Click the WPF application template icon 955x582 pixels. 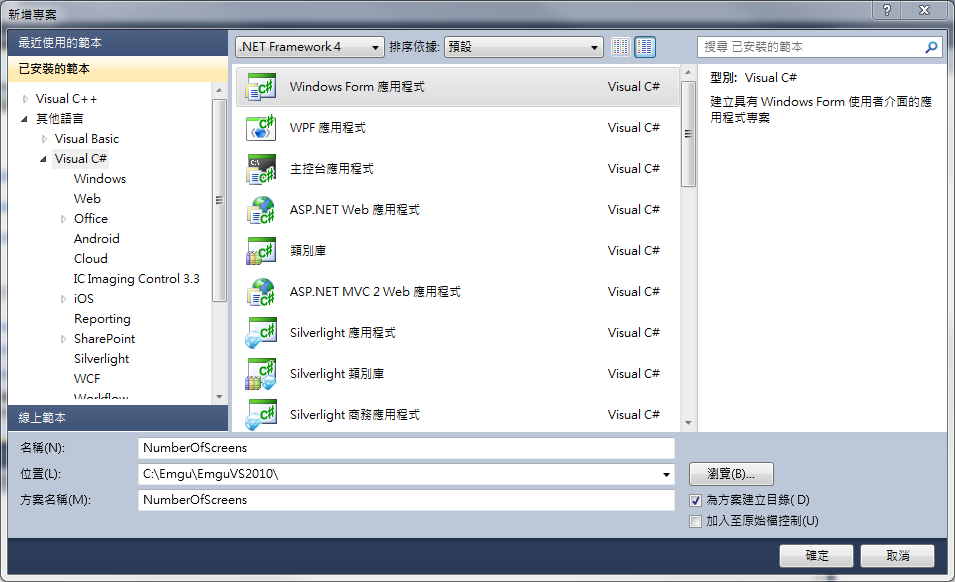click(x=261, y=128)
